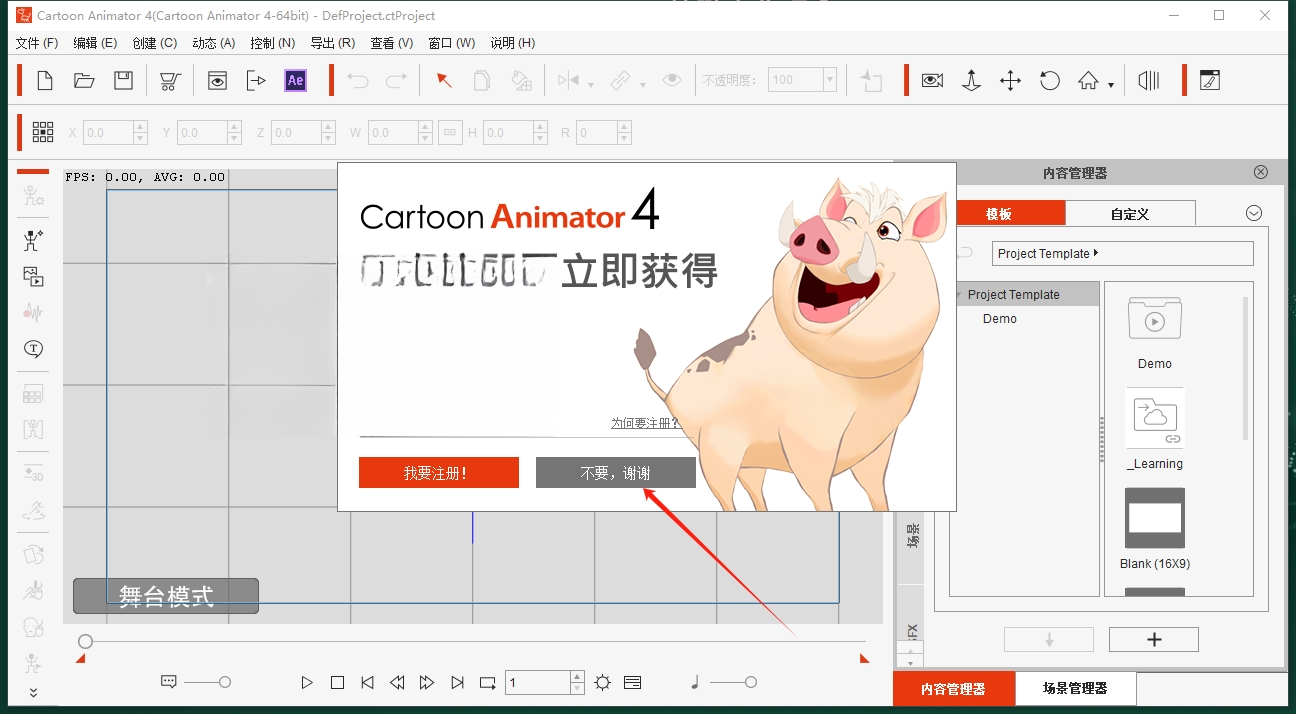Adjust the music volume slider
Screen dimensions: 1296x714
click(734, 682)
